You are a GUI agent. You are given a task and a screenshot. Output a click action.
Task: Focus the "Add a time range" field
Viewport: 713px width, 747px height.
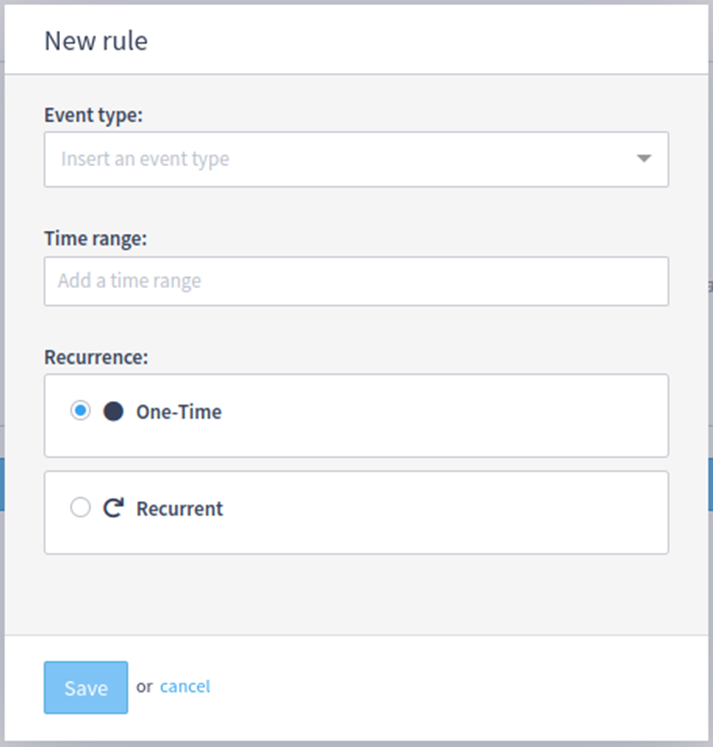[x=356, y=281]
